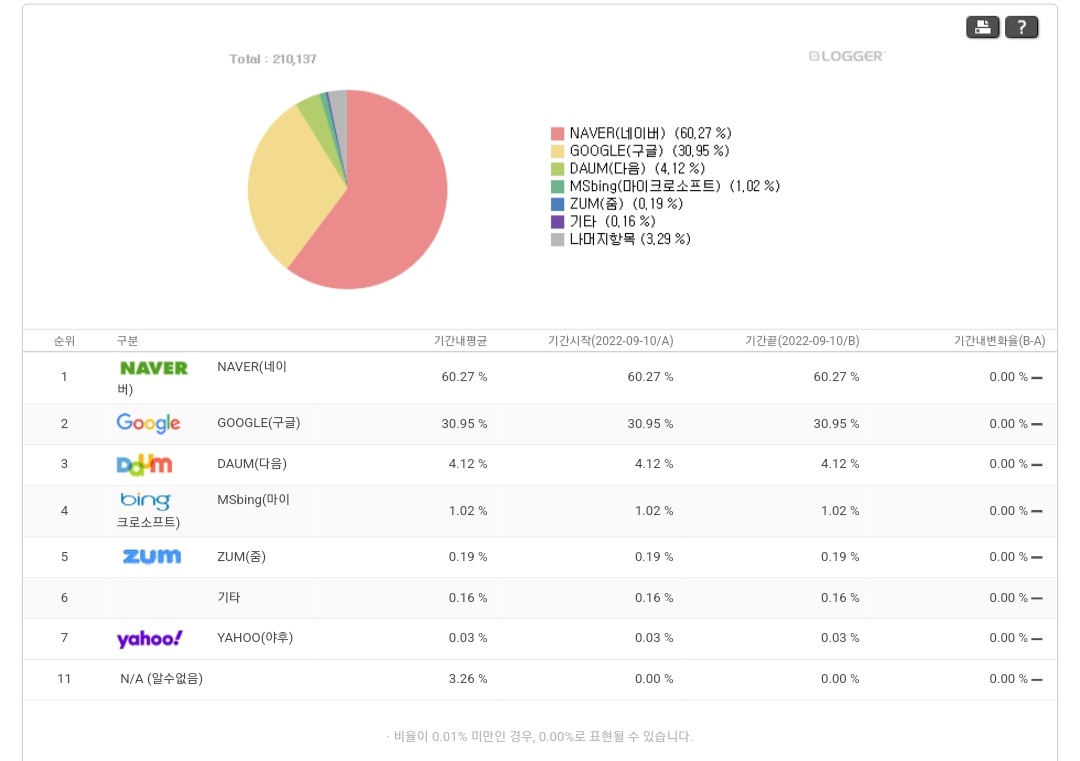Click DAUM's 4.12 % 기간끝 value
Screen dimensions: 1080x761
point(840,464)
